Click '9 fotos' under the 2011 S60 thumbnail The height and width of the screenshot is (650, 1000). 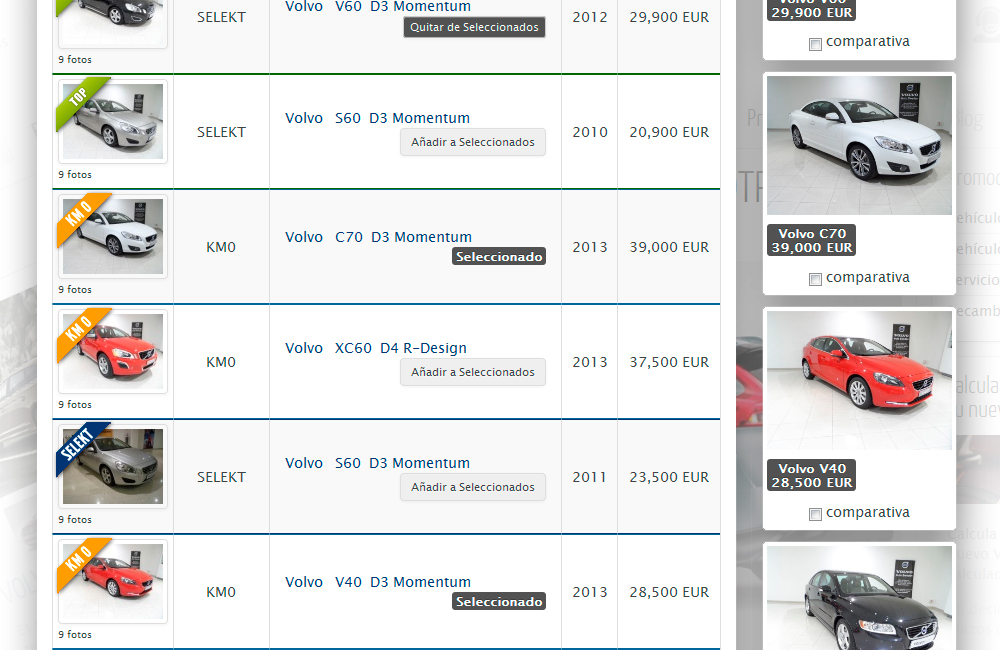pos(75,519)
